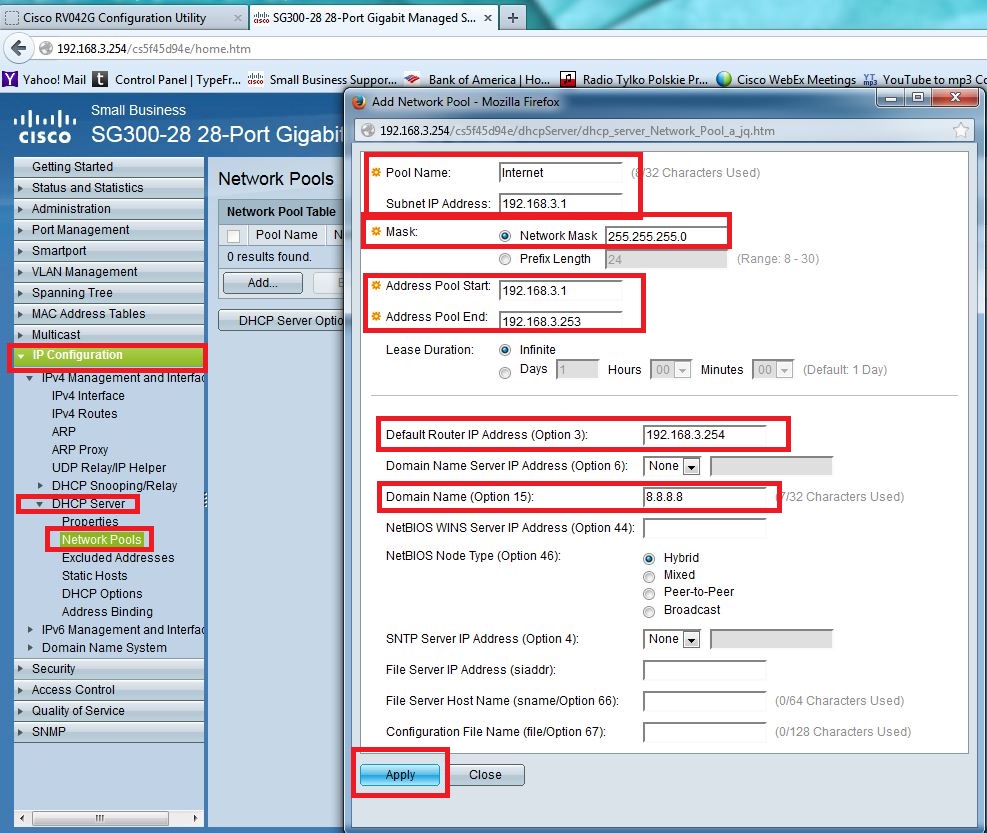The image size is (987, 833).
Task: Open the Address Binding tree item
Action: tap(107, 611)
